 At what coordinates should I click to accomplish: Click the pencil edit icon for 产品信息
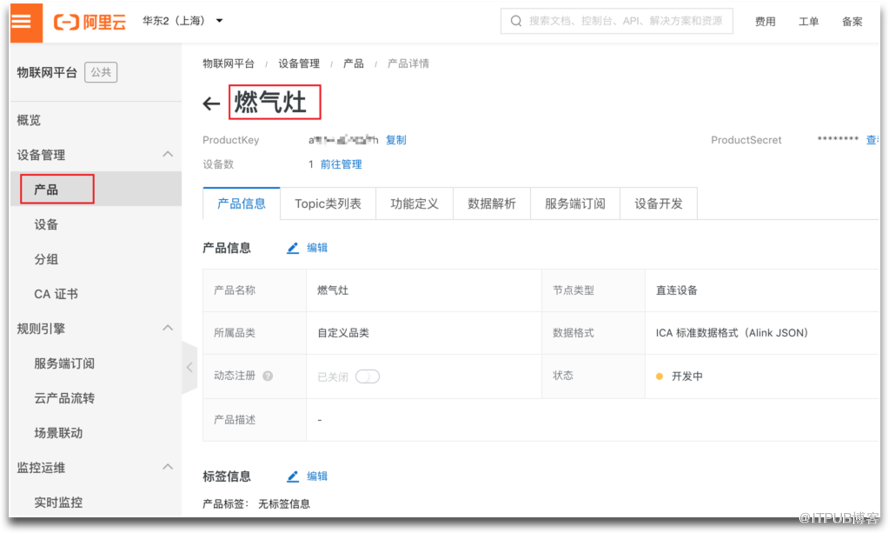(293, 248)
